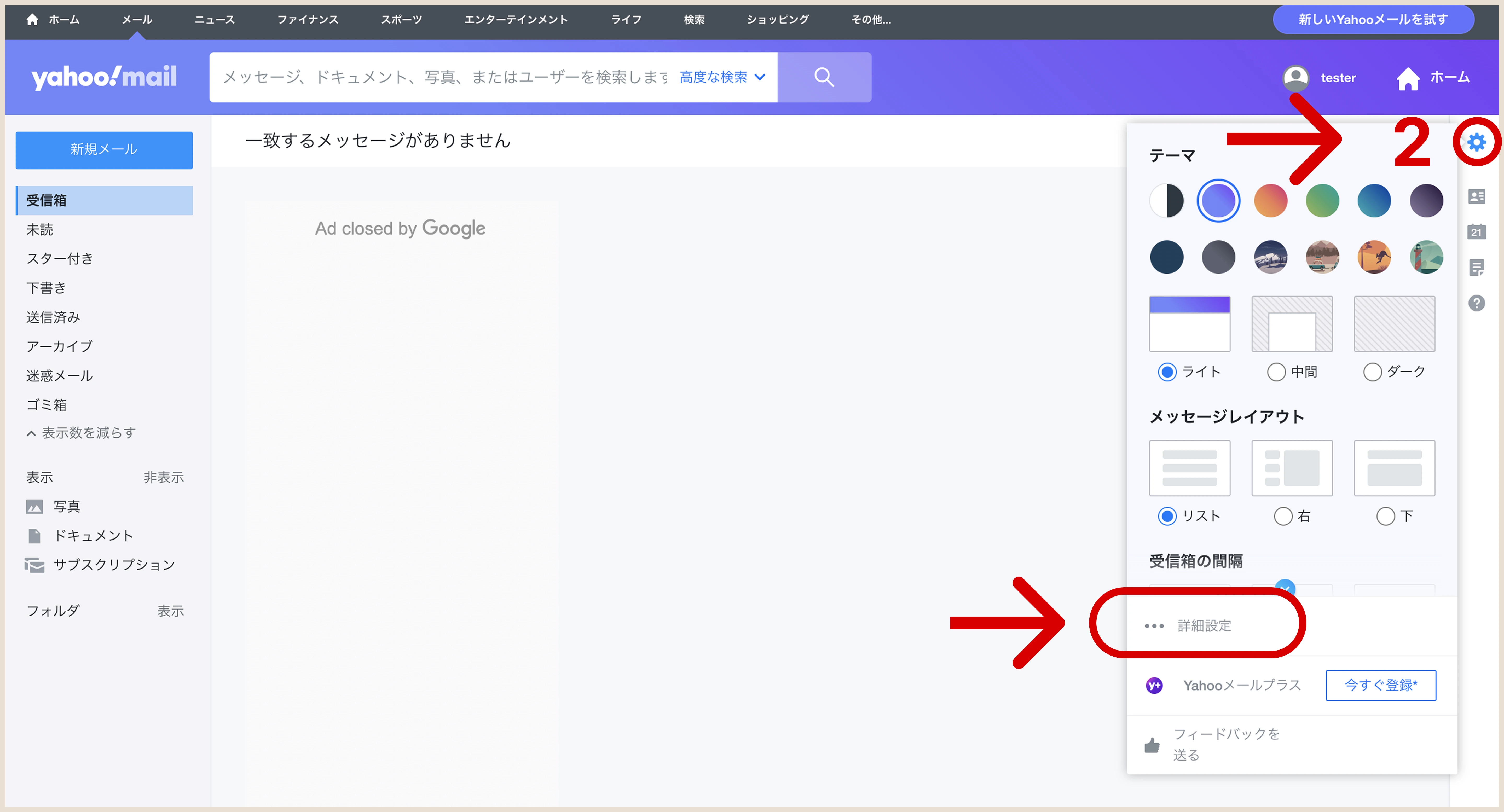Choose the desert car photo theme

[1322, 257]
